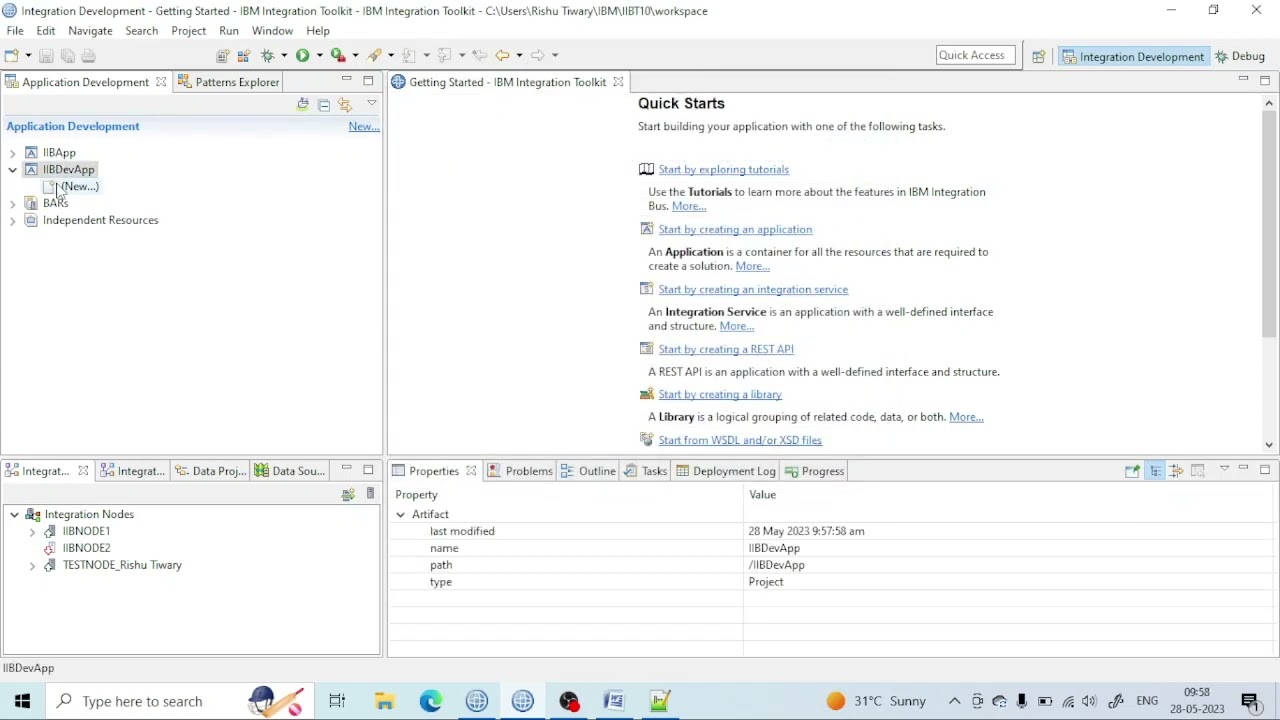The image size is (1280, 720).
Task: Switch to the Patterns Explorer tab
Action: coord(228,82)
